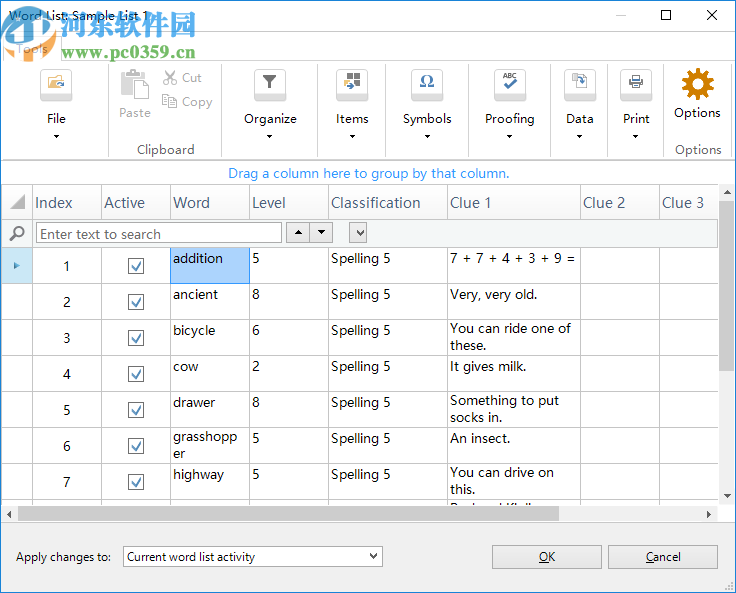This screenshot has height=593, width=736.
Task: Sort by the Active column header
Action: [x=136, y=202]
